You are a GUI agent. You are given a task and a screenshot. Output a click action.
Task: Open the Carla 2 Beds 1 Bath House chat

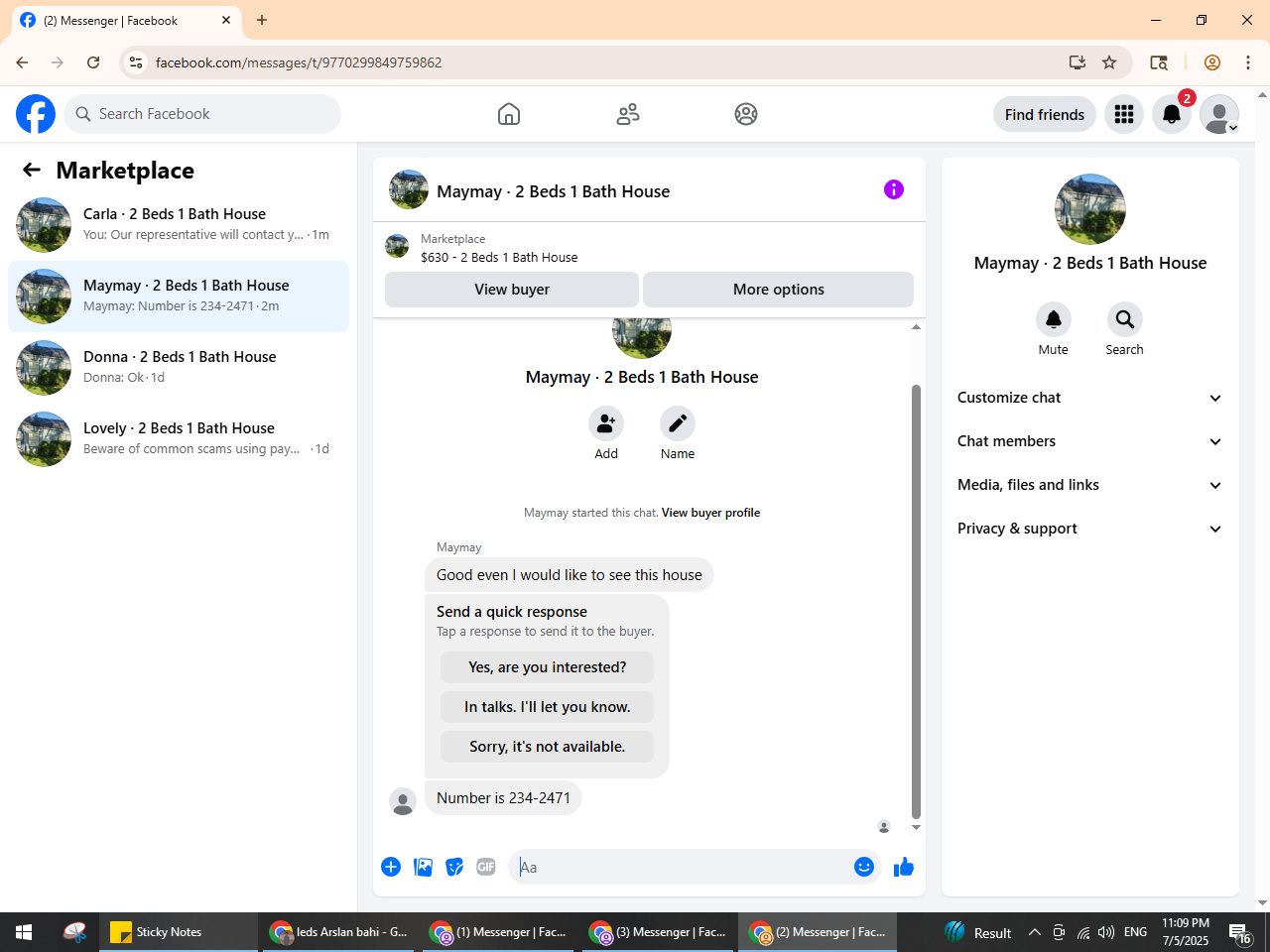tap(179, 225)
